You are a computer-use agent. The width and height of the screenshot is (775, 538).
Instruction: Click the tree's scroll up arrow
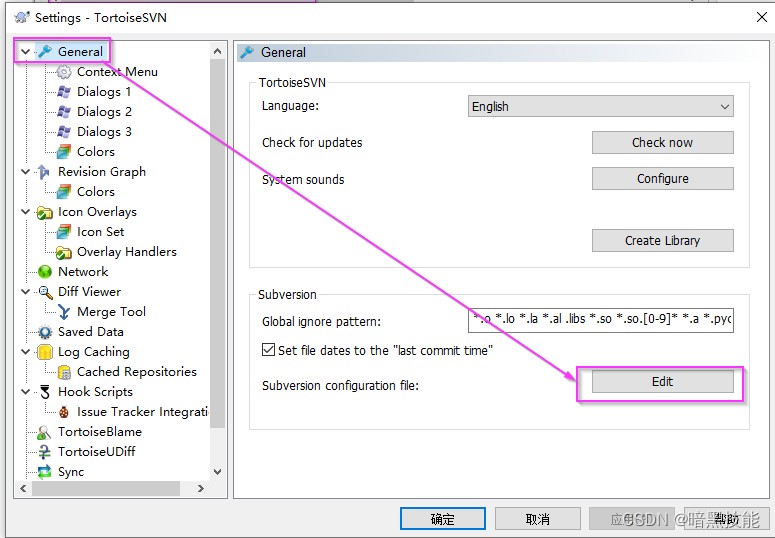(217, 51)
